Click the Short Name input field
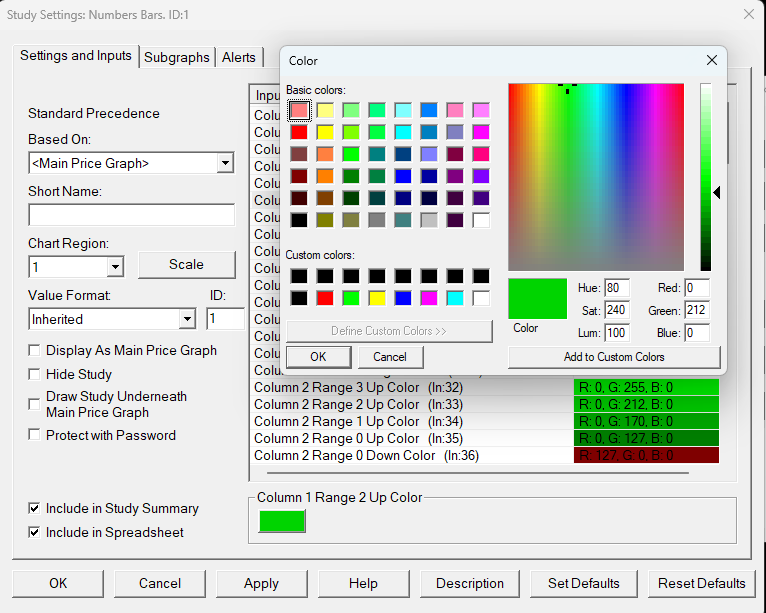The image size is (766, 613). (131, 215)
